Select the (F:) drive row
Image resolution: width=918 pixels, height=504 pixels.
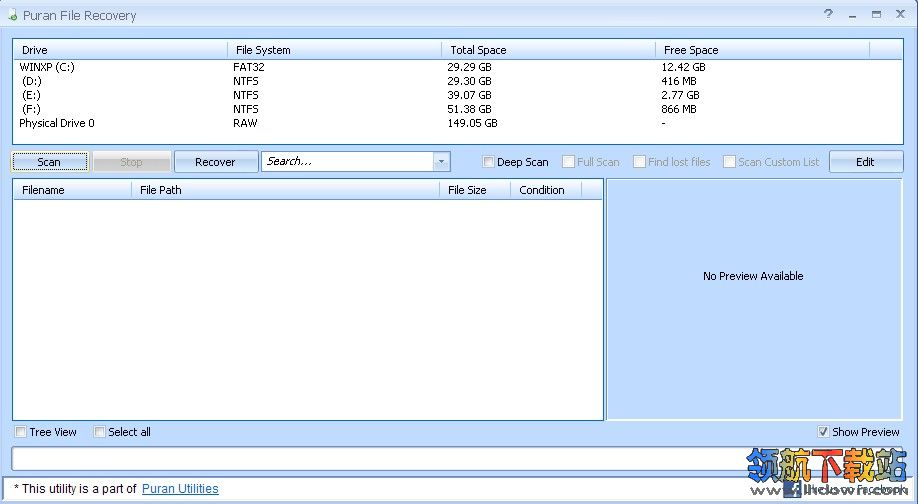tap(457, 109)
